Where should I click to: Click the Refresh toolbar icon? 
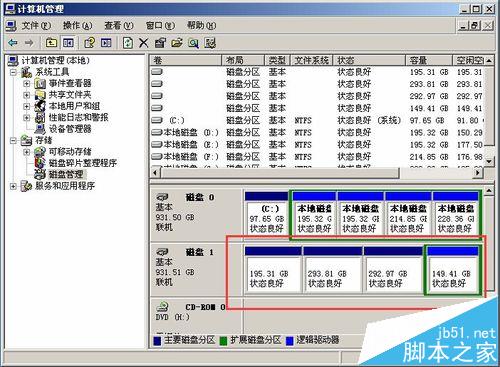(128, 43)
